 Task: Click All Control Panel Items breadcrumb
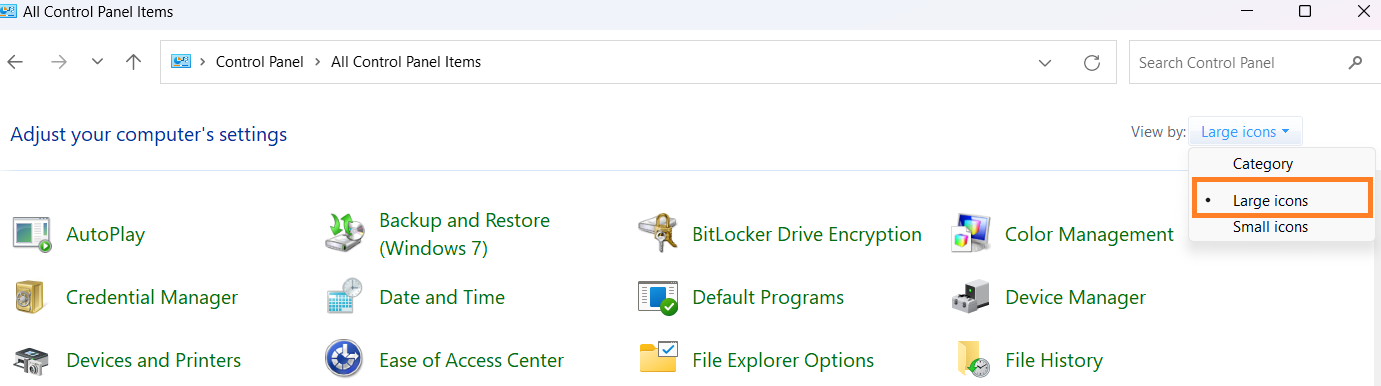coord(406,62)
